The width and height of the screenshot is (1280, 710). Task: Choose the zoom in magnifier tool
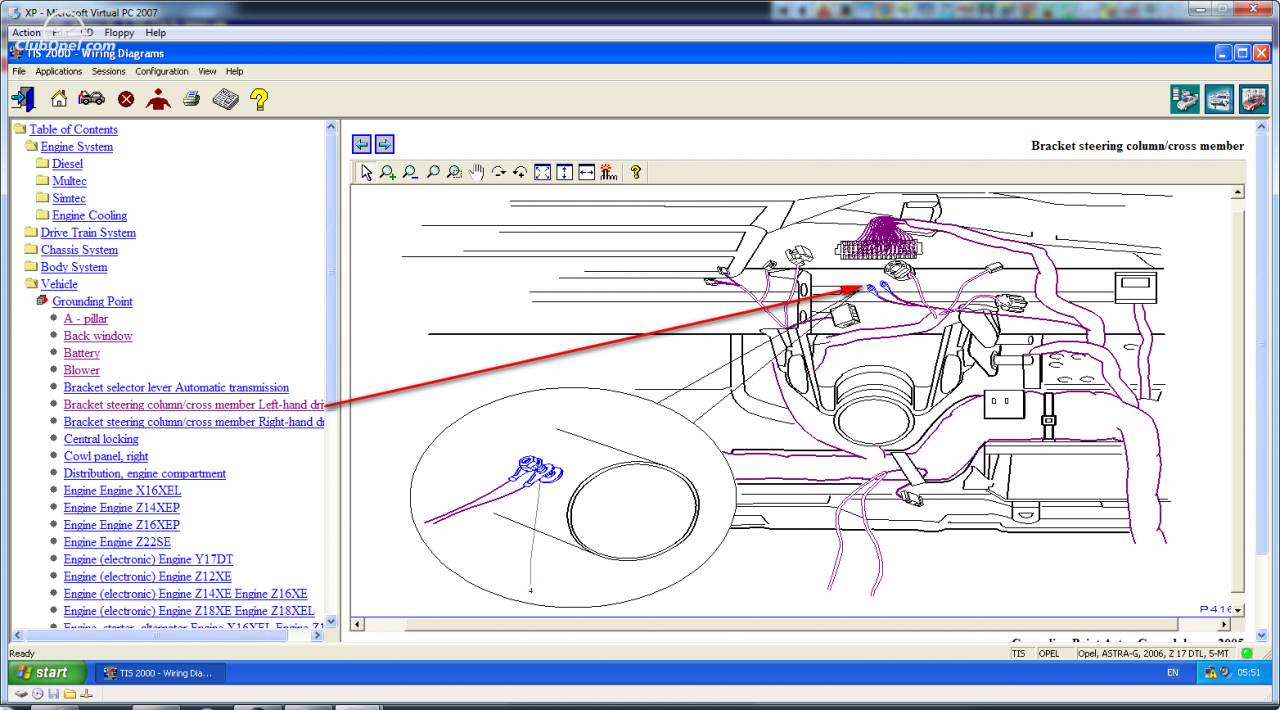click(x=388, y=172)
